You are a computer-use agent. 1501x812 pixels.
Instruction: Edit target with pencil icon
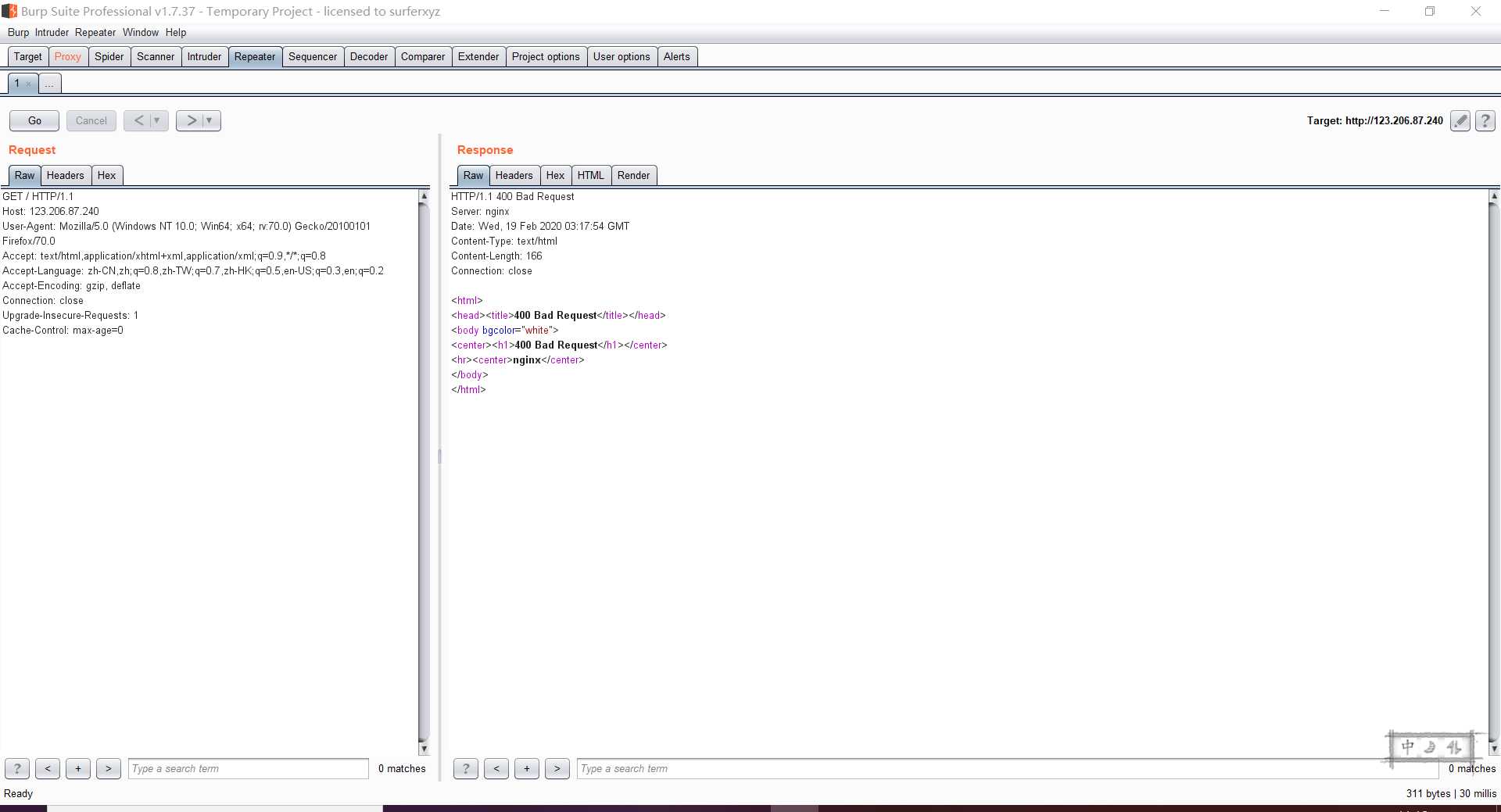1460,120
